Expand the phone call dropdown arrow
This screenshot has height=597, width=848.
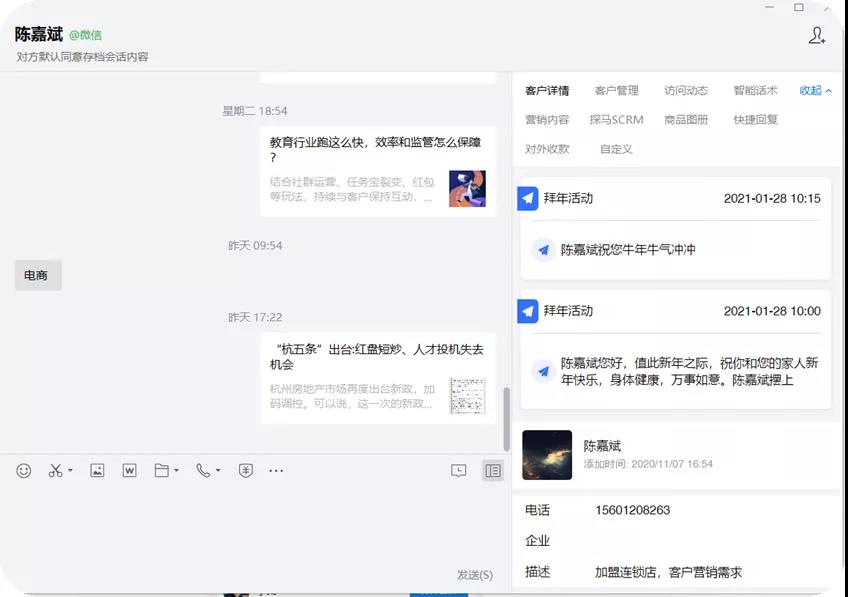218,471
